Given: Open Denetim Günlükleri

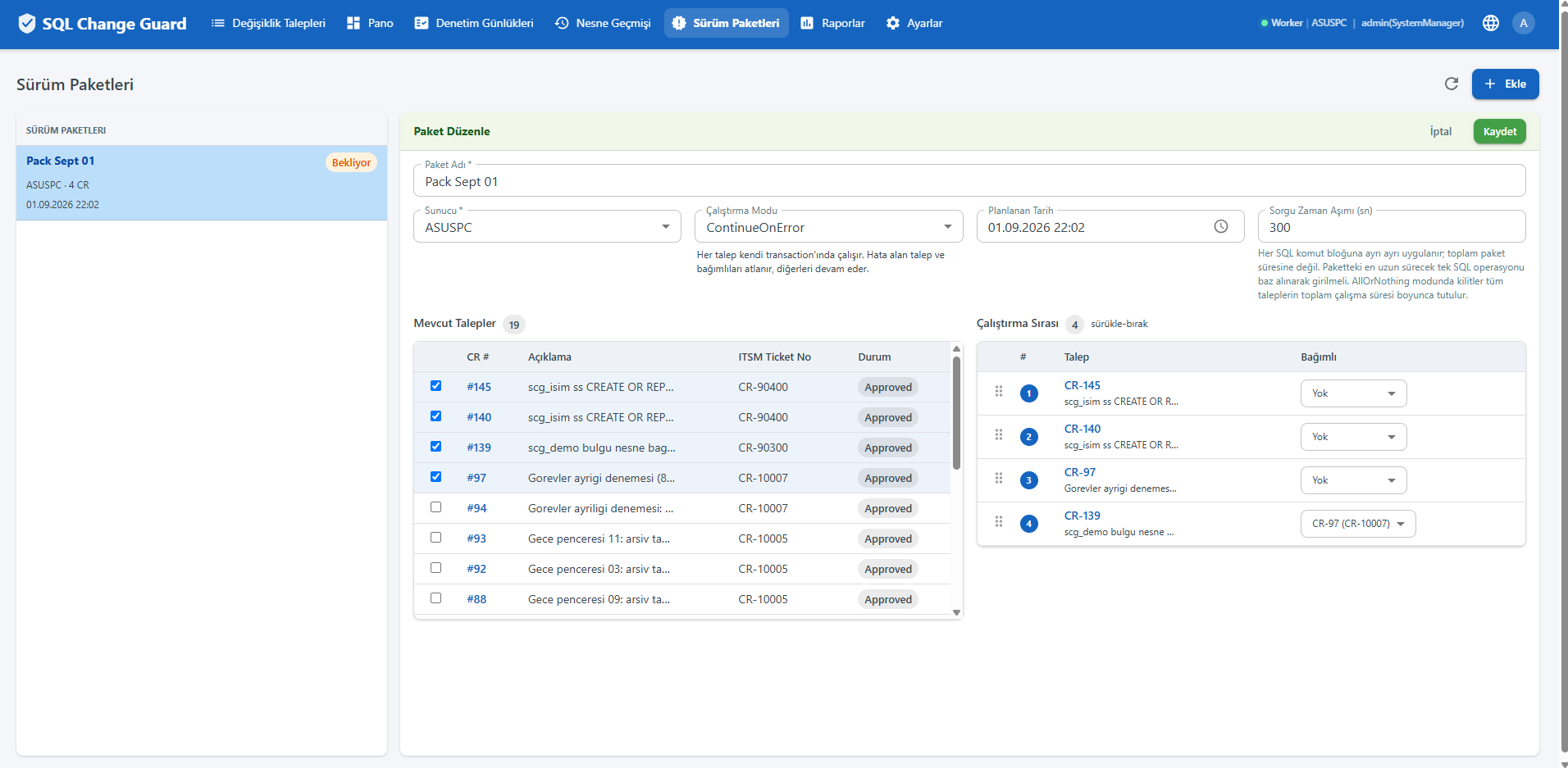Looking at the screenshot, I should (474, 23).
